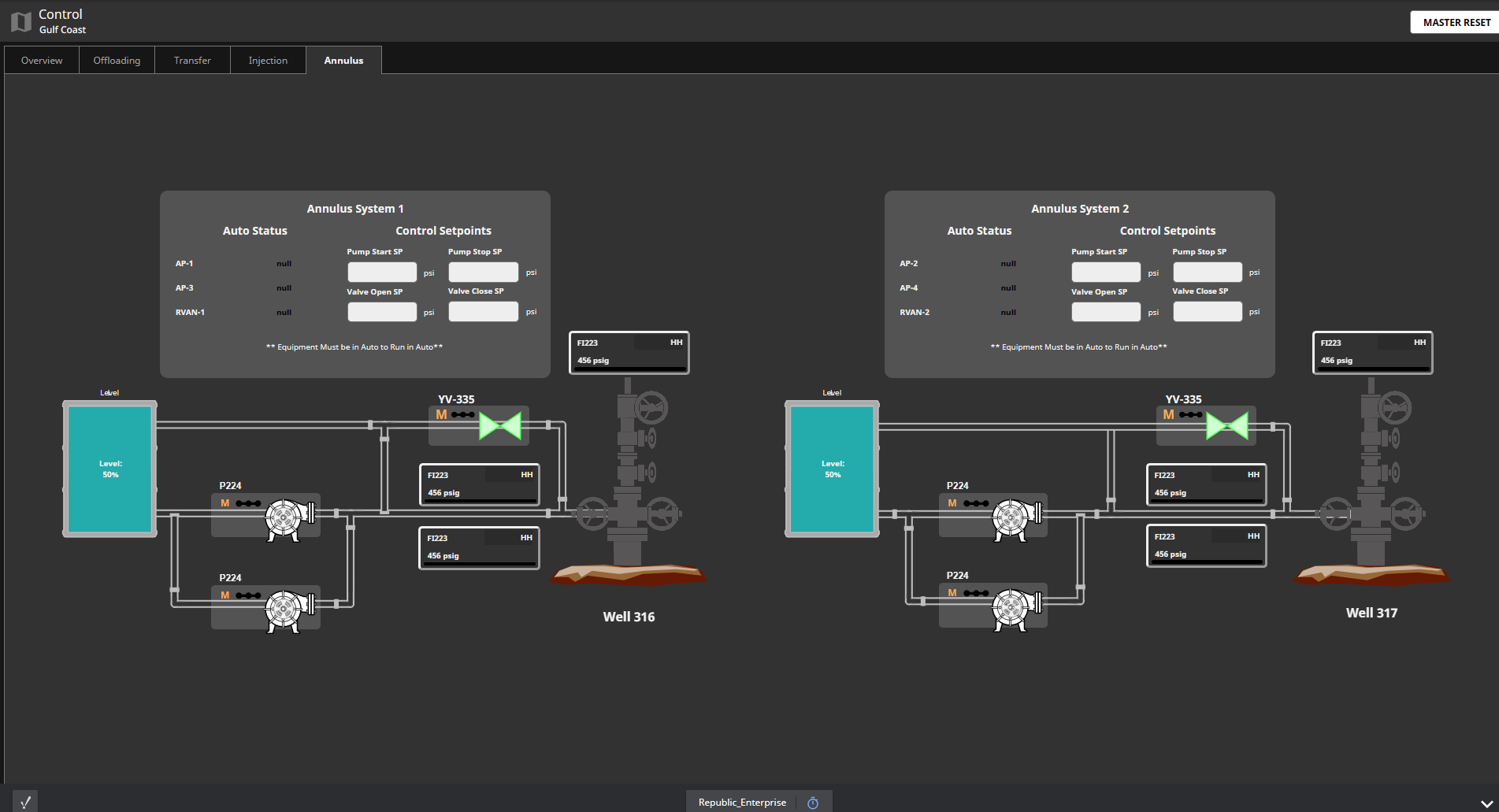Screen dimensions: 1499x812
Task: Click the Annulus System 1 tank level indicator
Action: point(110,469)
